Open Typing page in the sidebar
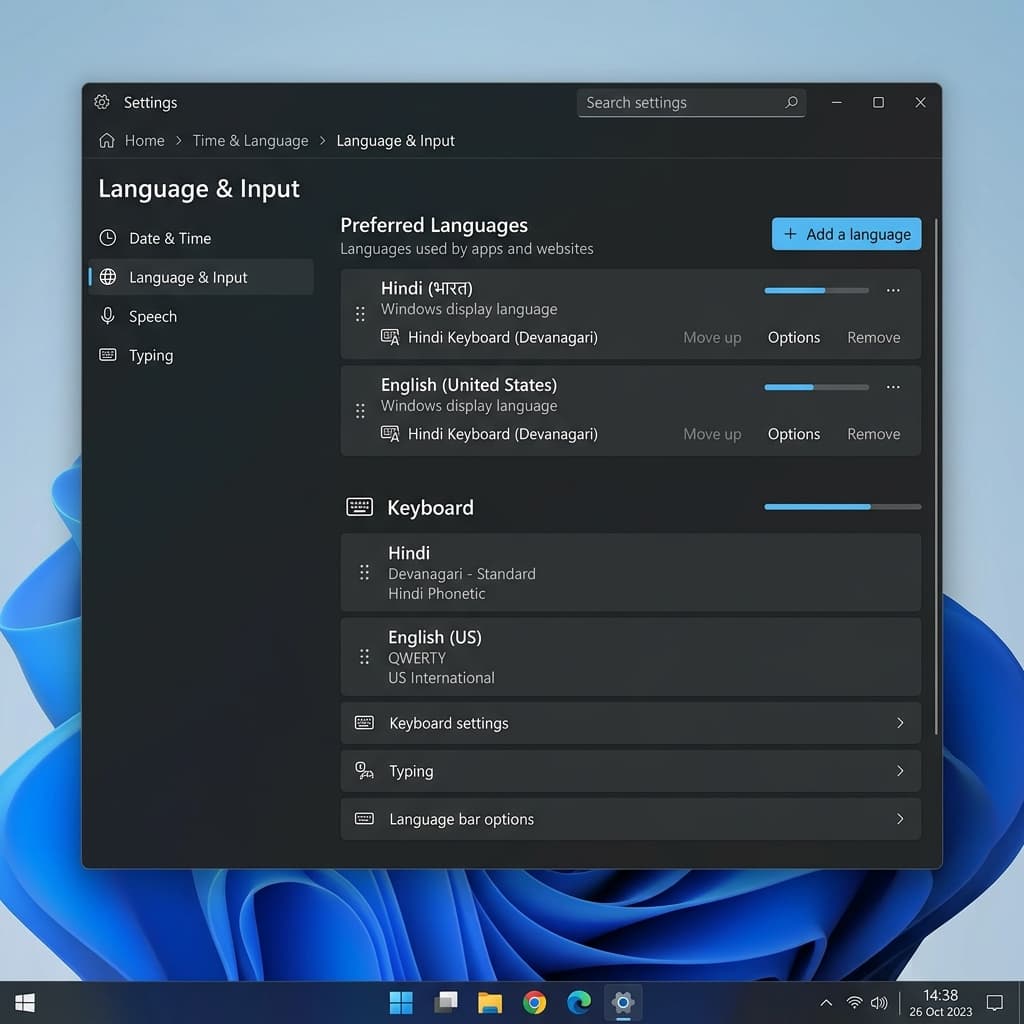1024x1024 pixels. pyautogui.click(x=201, y=355)
